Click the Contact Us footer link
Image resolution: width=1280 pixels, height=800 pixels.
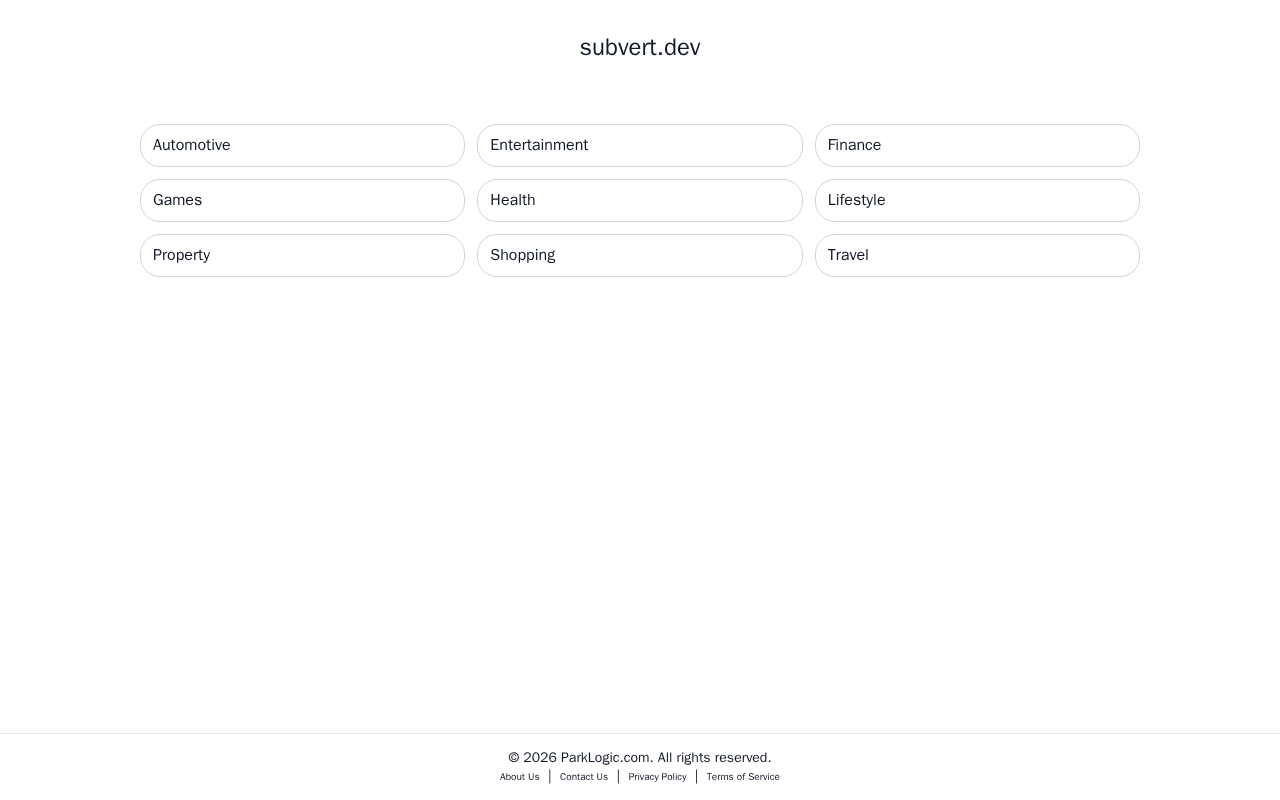pyautogui.click(x=584, y=777)
